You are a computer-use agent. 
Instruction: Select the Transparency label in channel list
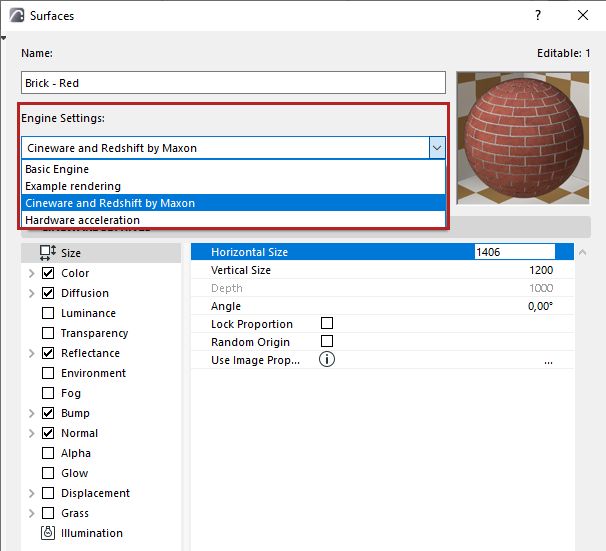coord(95,333)
